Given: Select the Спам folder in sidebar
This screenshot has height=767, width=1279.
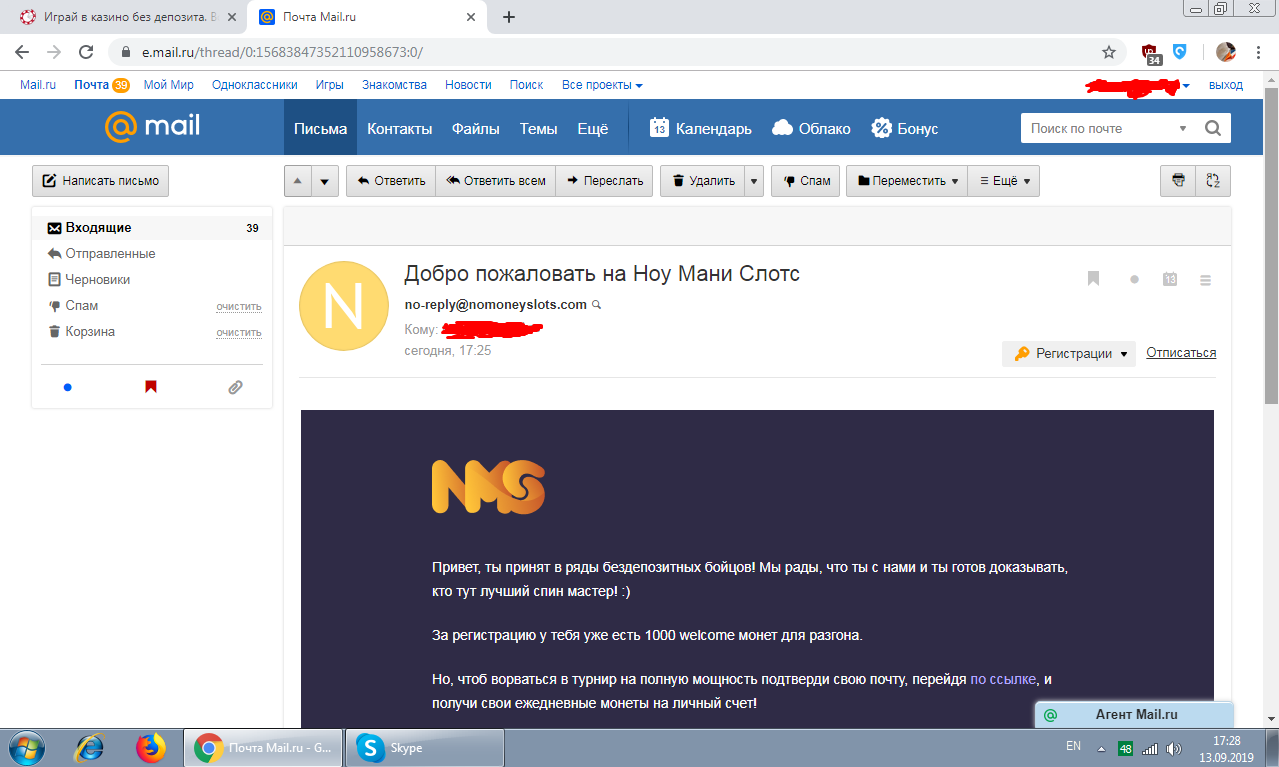Looking at the screenshot, I should [82, 306].
